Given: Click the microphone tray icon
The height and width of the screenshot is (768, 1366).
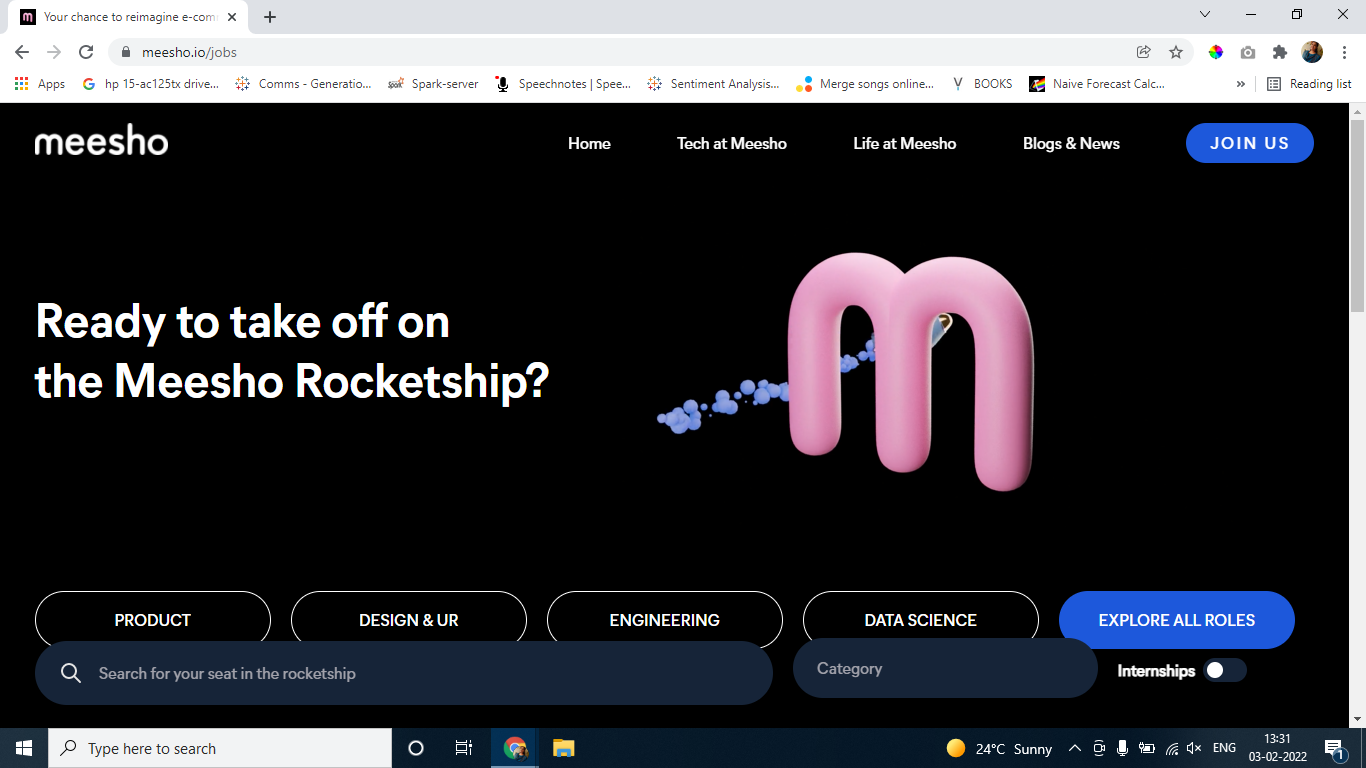Looking at the screenshot, I should tap(1123, 748).
